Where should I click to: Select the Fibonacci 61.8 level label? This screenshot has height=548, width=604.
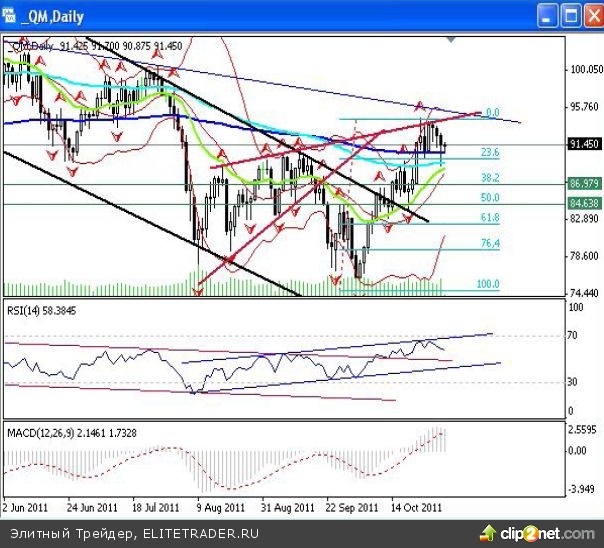[x=490, y=217]
